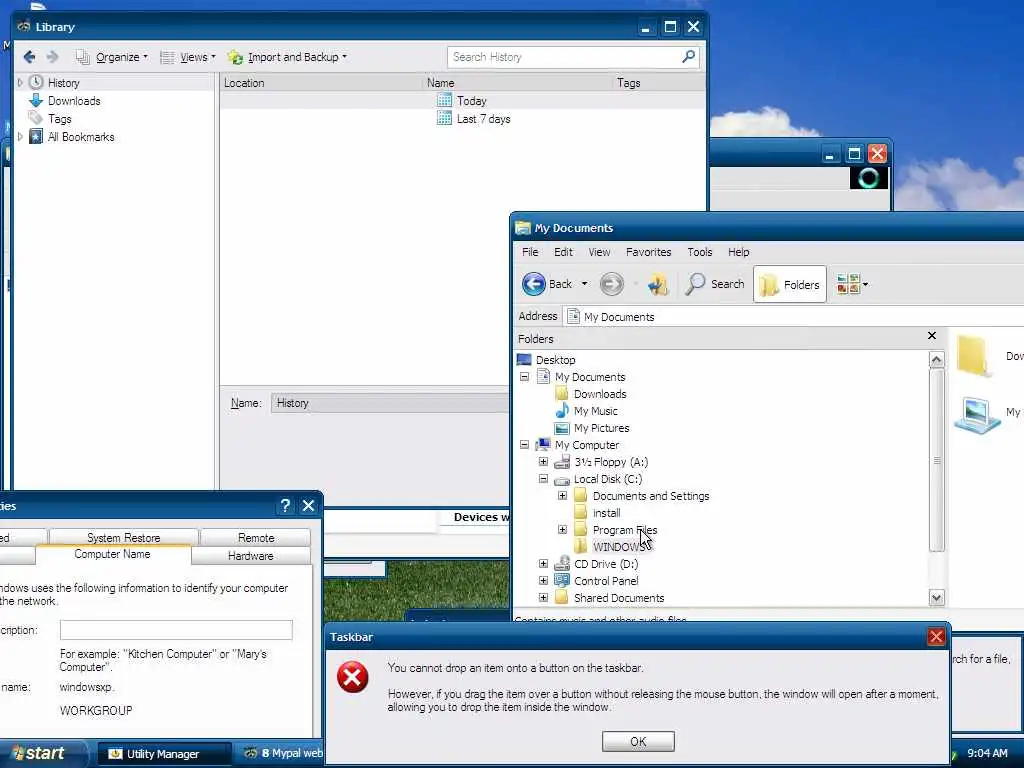Select Tags in the Library sidebar
This screenshot has width=1024, height=768.
(x=59, y=119)
